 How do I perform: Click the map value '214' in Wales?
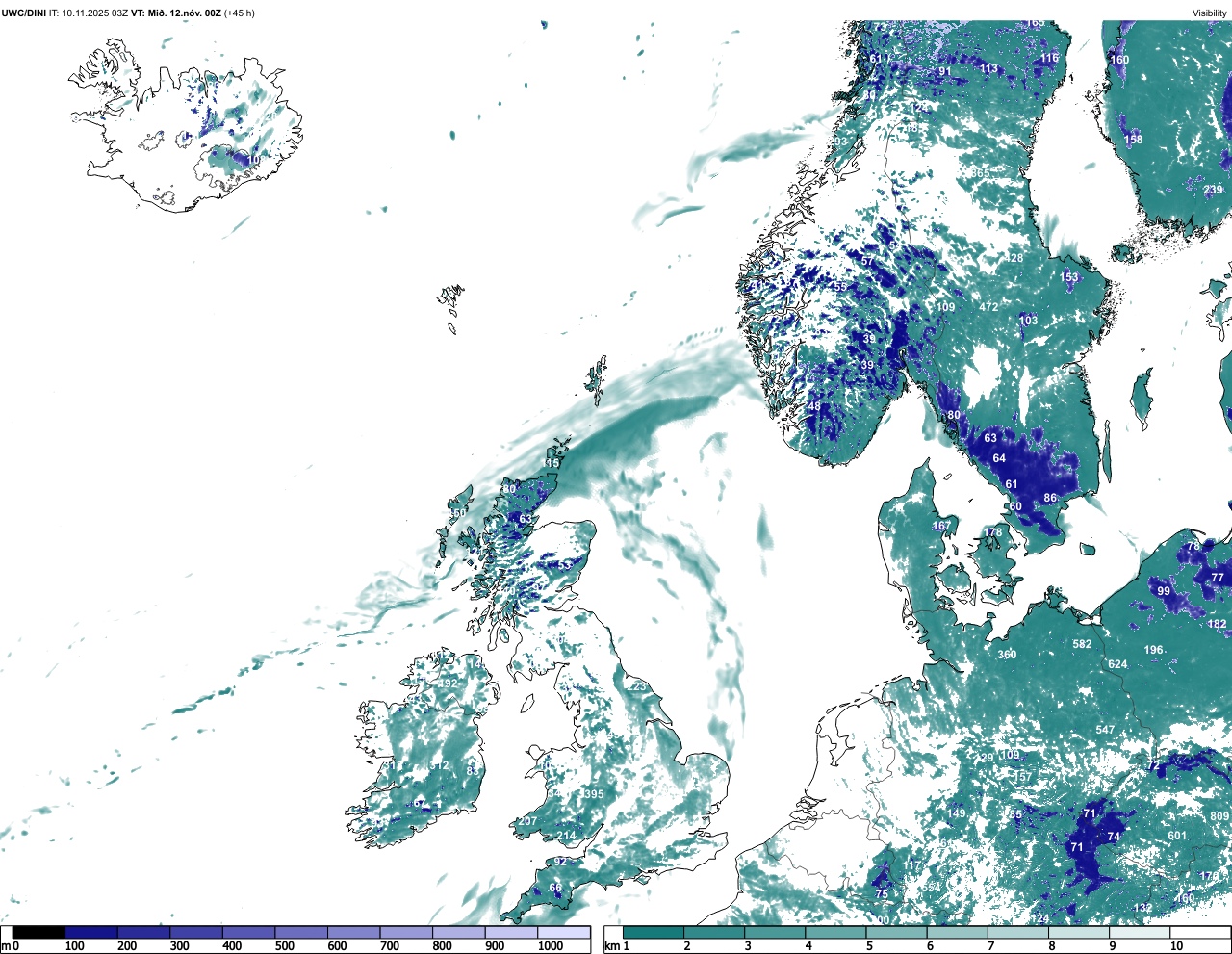click(567, 835)
